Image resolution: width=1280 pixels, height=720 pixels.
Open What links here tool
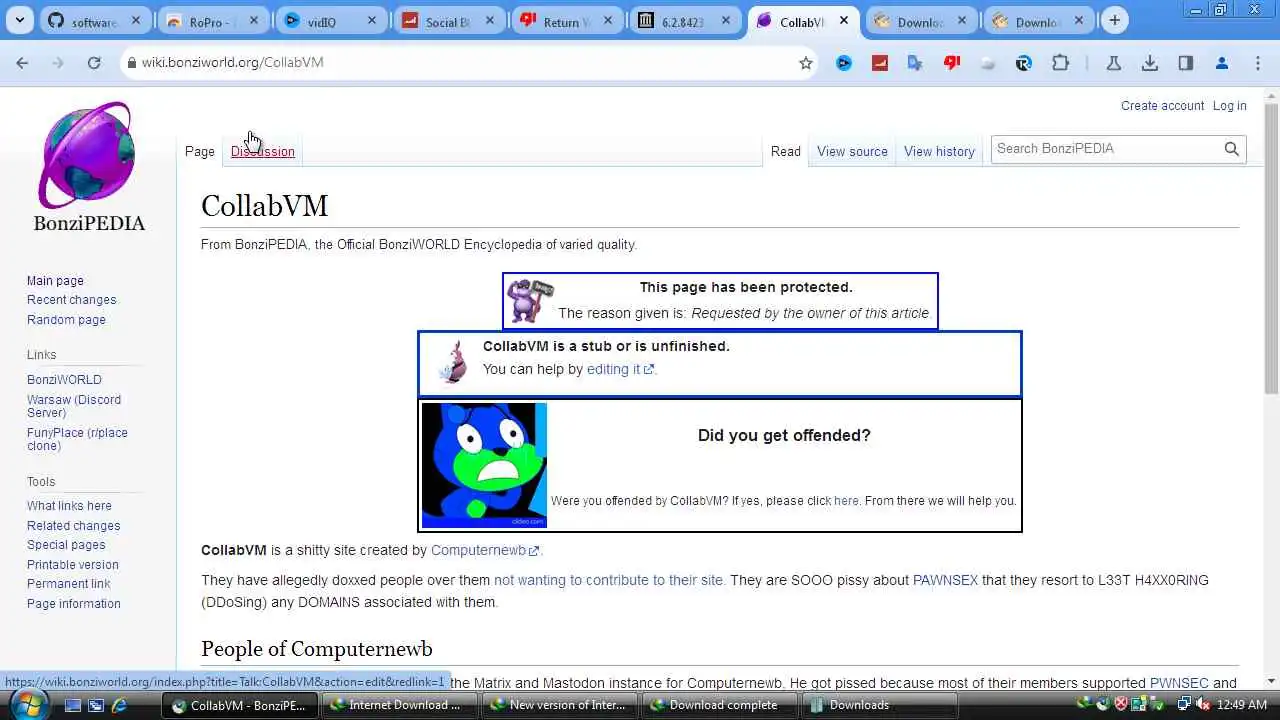[69, 506]
